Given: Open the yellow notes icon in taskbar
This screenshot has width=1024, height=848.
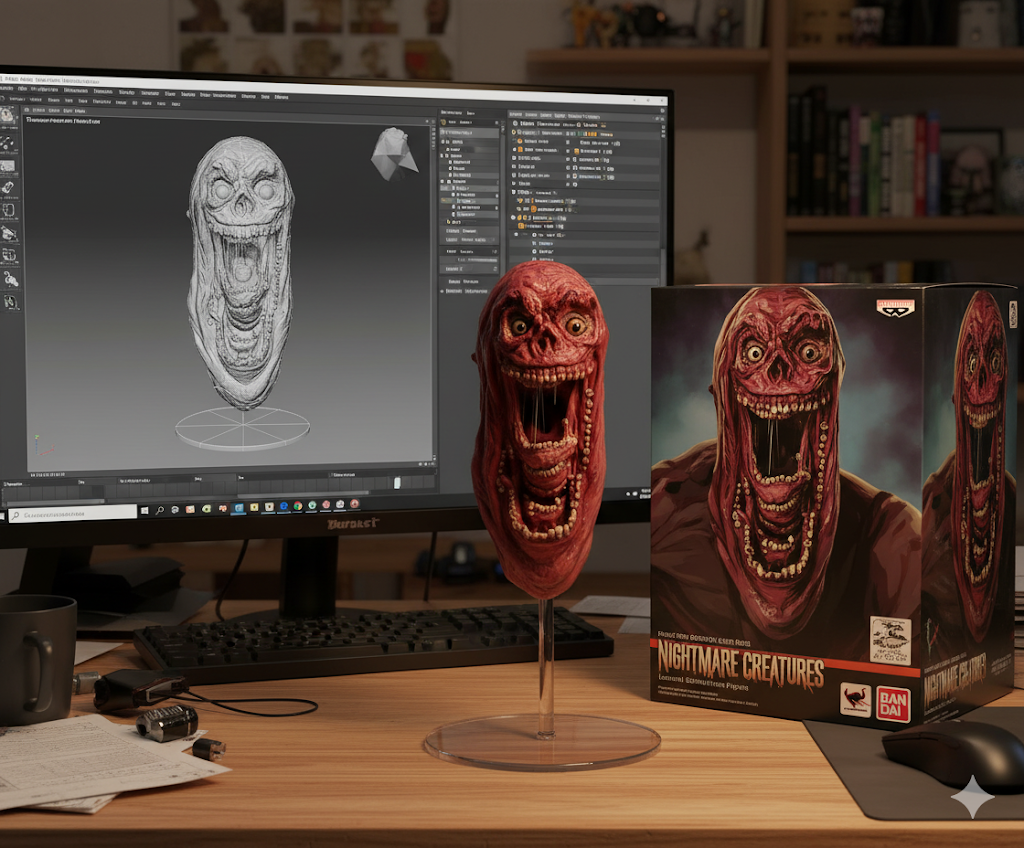Looking at the screenshot, I should [x=253, y=507].
